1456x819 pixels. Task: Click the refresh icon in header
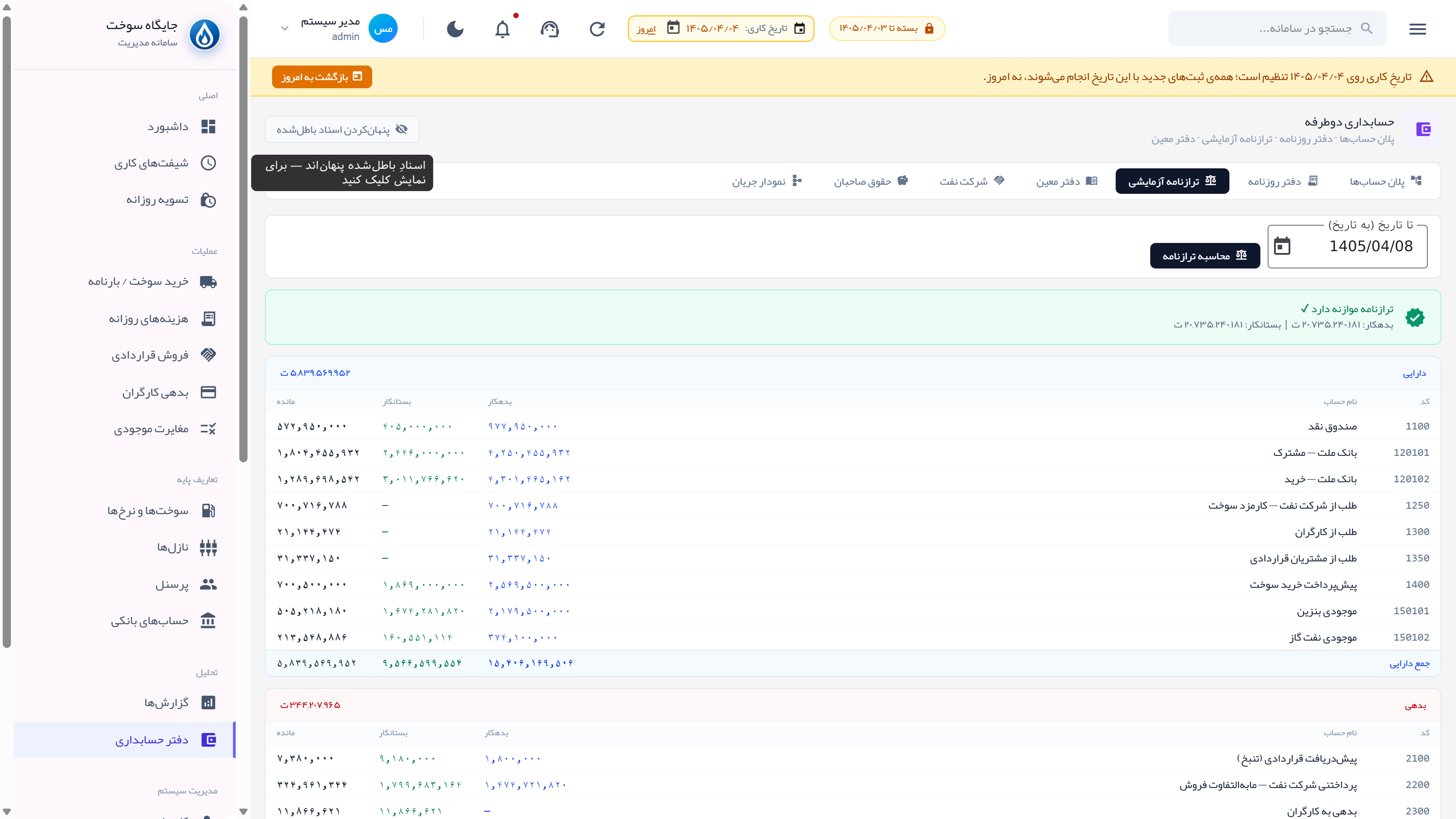click(597, 29)
